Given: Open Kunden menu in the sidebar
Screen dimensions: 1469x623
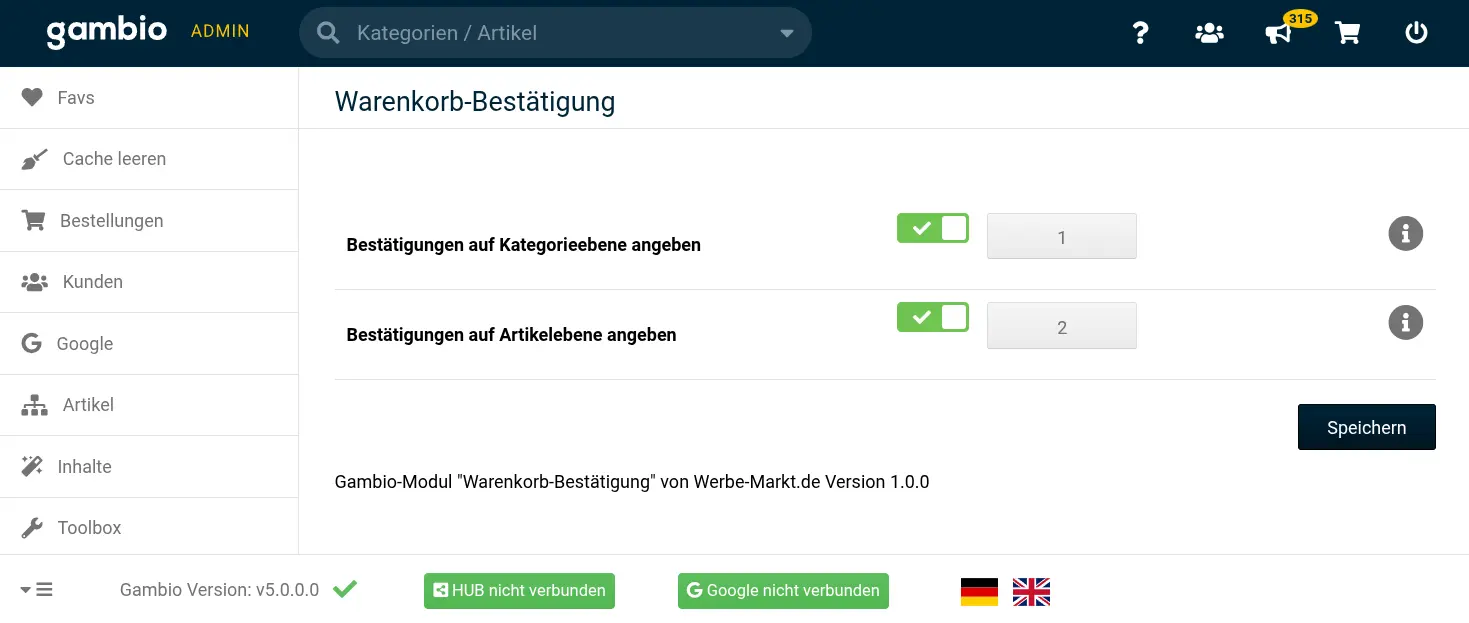Looking at the screenshot, I should (92, 282).
